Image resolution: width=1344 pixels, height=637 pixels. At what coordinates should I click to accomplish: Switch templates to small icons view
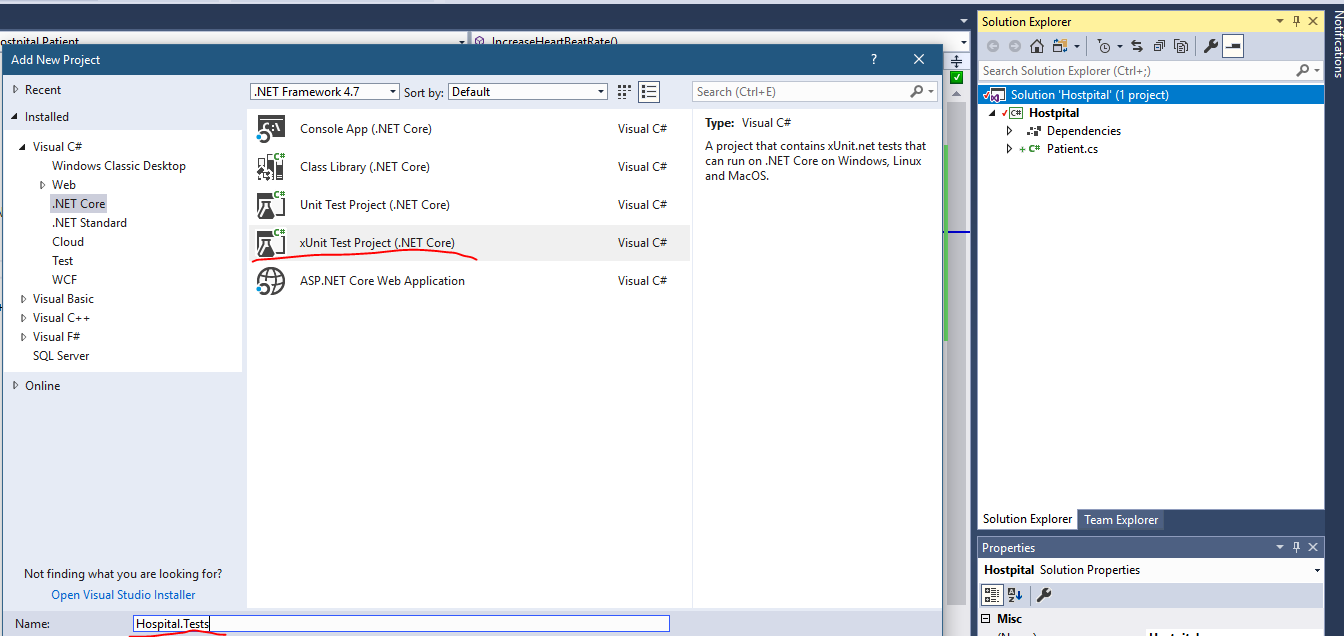(x=625, y=92)
